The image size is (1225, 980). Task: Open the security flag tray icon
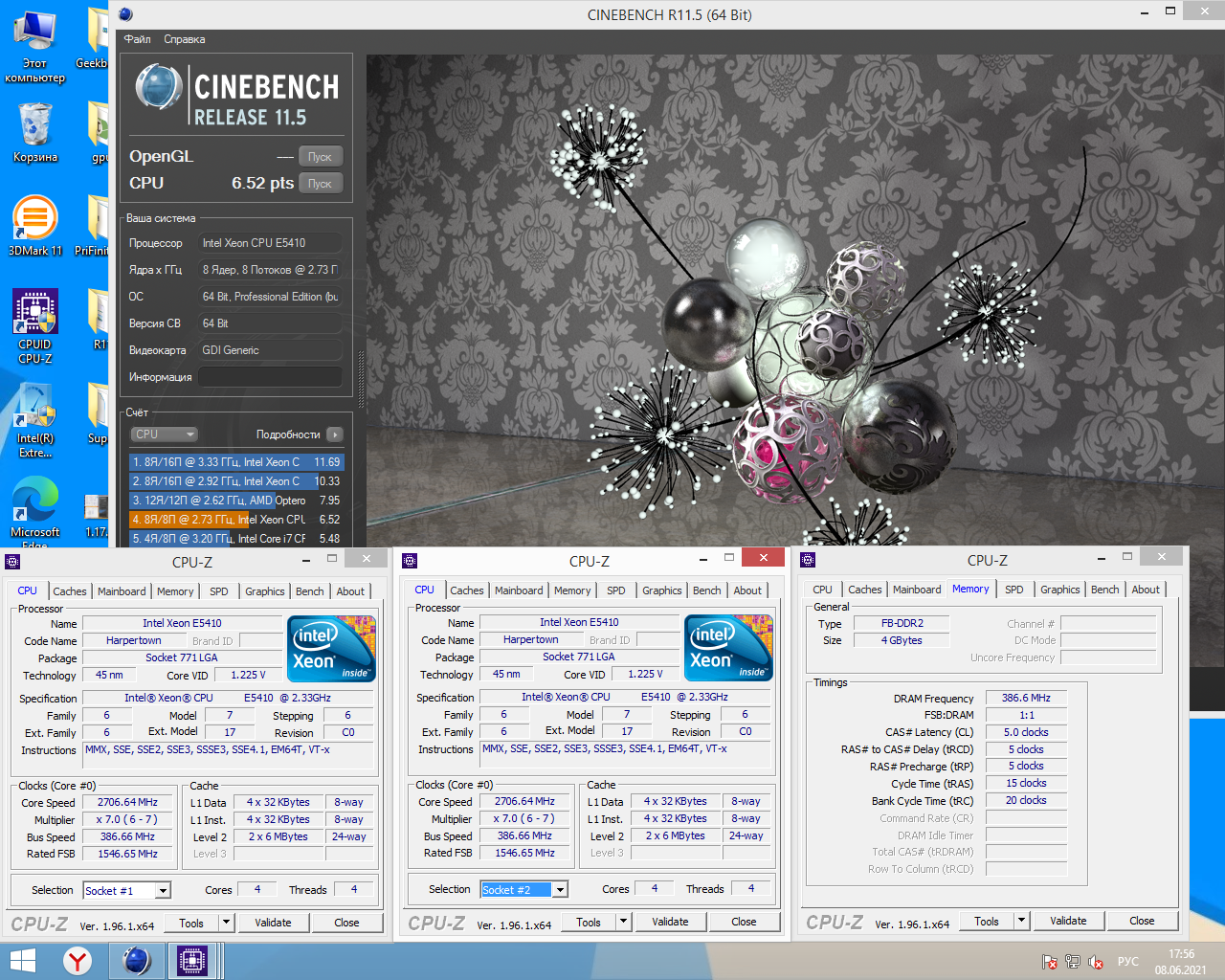click(1049, 962)
